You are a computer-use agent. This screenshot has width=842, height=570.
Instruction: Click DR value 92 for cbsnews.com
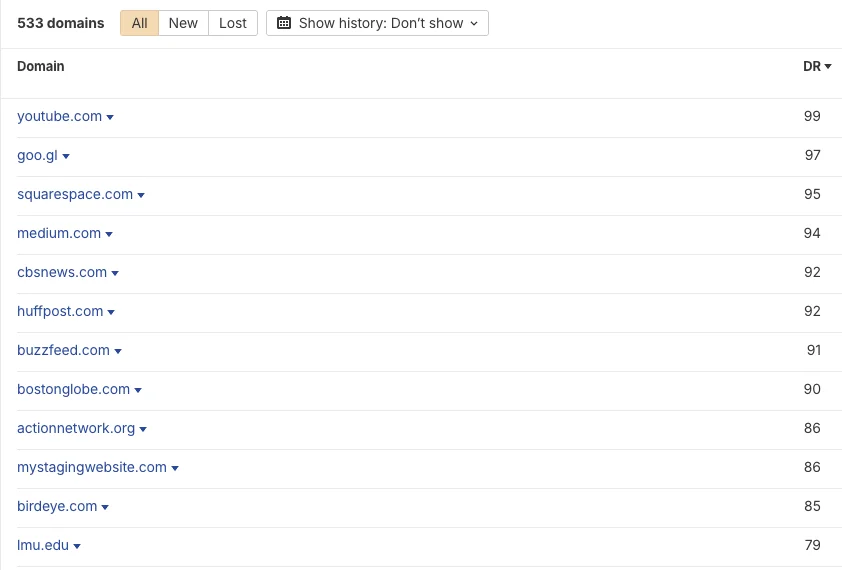click(812, 272)
